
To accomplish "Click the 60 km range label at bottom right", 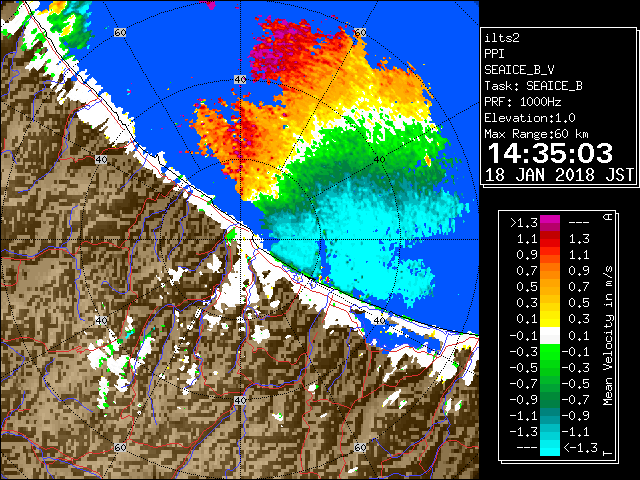I will pos(360,447).
